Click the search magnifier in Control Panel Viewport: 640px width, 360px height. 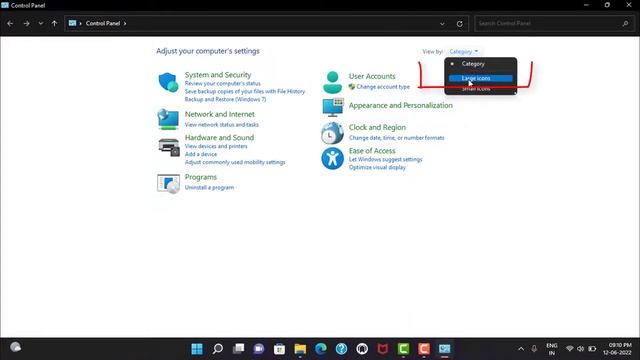(x=625, y=24)
